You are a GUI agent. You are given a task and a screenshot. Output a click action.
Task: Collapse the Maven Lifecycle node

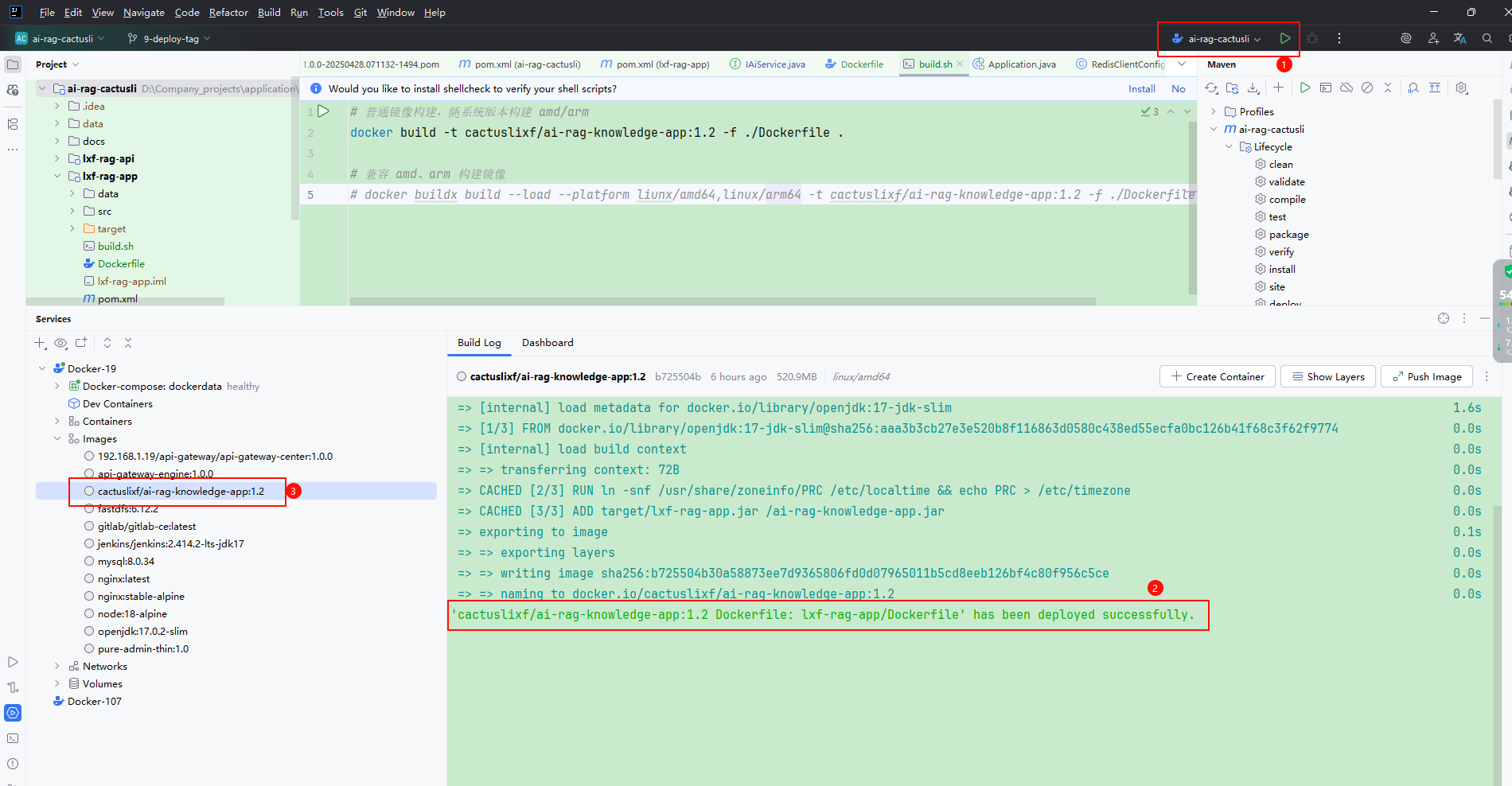[x=1229, y=147]
